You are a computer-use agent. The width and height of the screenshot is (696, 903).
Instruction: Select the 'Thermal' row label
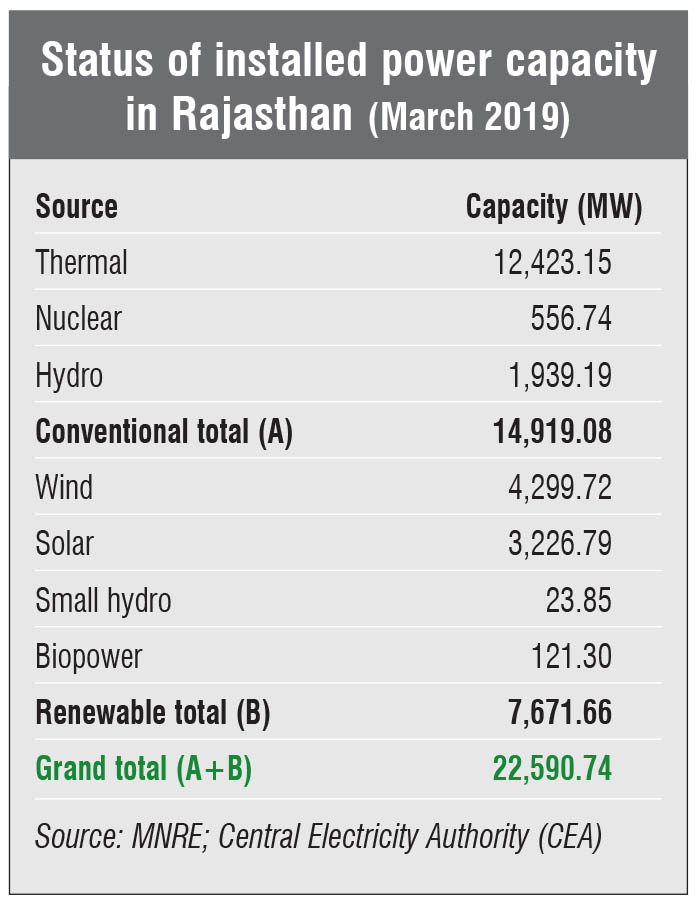coord(81,263)
